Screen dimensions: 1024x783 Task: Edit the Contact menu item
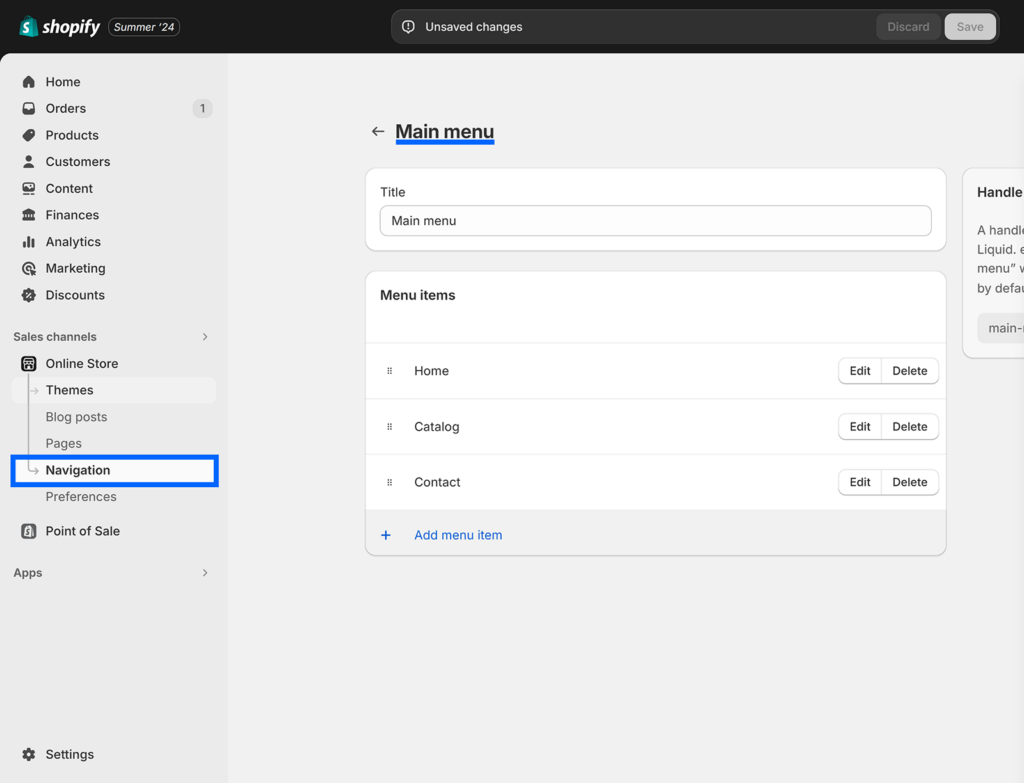[x=860, y=482]
